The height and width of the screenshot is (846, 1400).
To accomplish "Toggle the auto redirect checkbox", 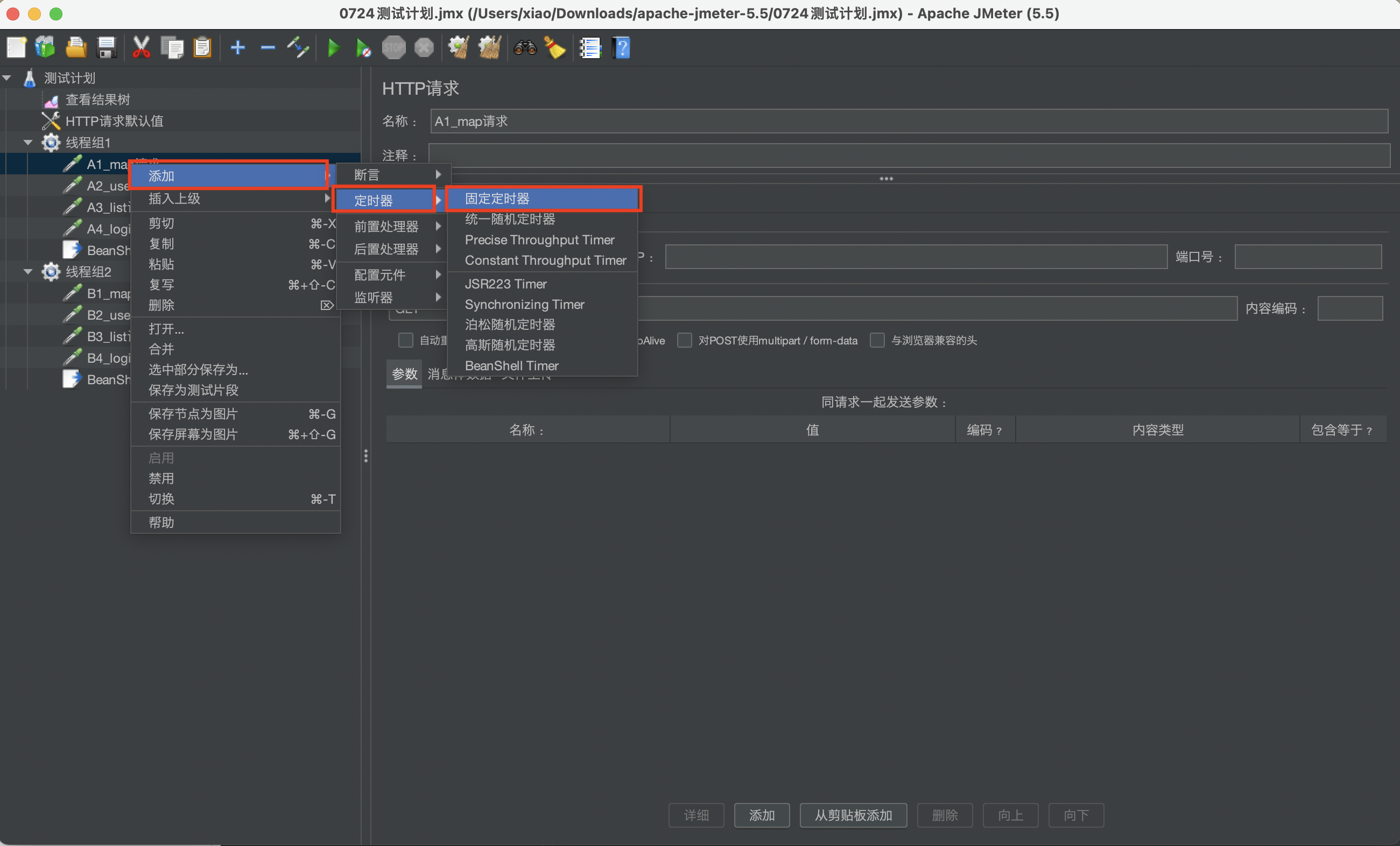I will (x=405, y=340).
